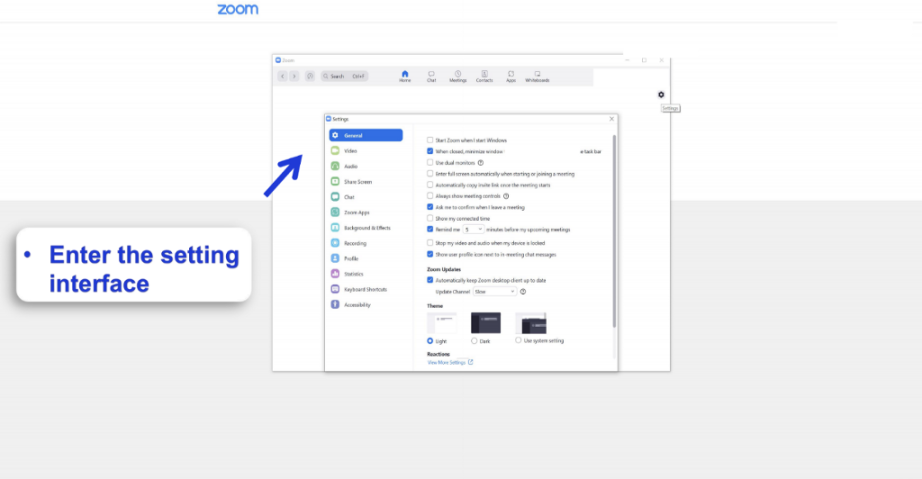Viewport: 922px width, 479px height.
Task: Click the search box in Zoom toolbar
Action: point(344,76)
